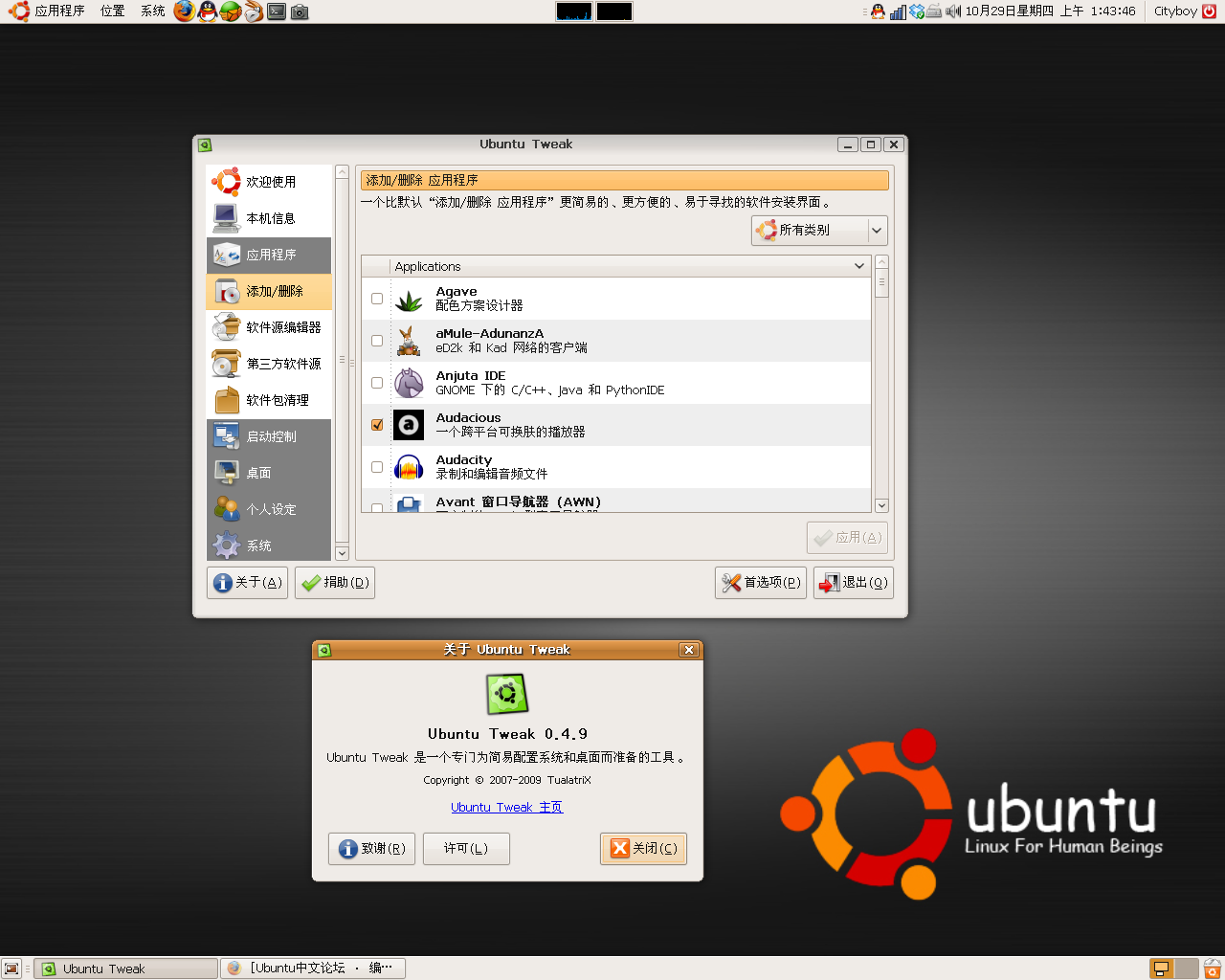Open the 位置 places menu
The image size is (1225, 980).
113,11
